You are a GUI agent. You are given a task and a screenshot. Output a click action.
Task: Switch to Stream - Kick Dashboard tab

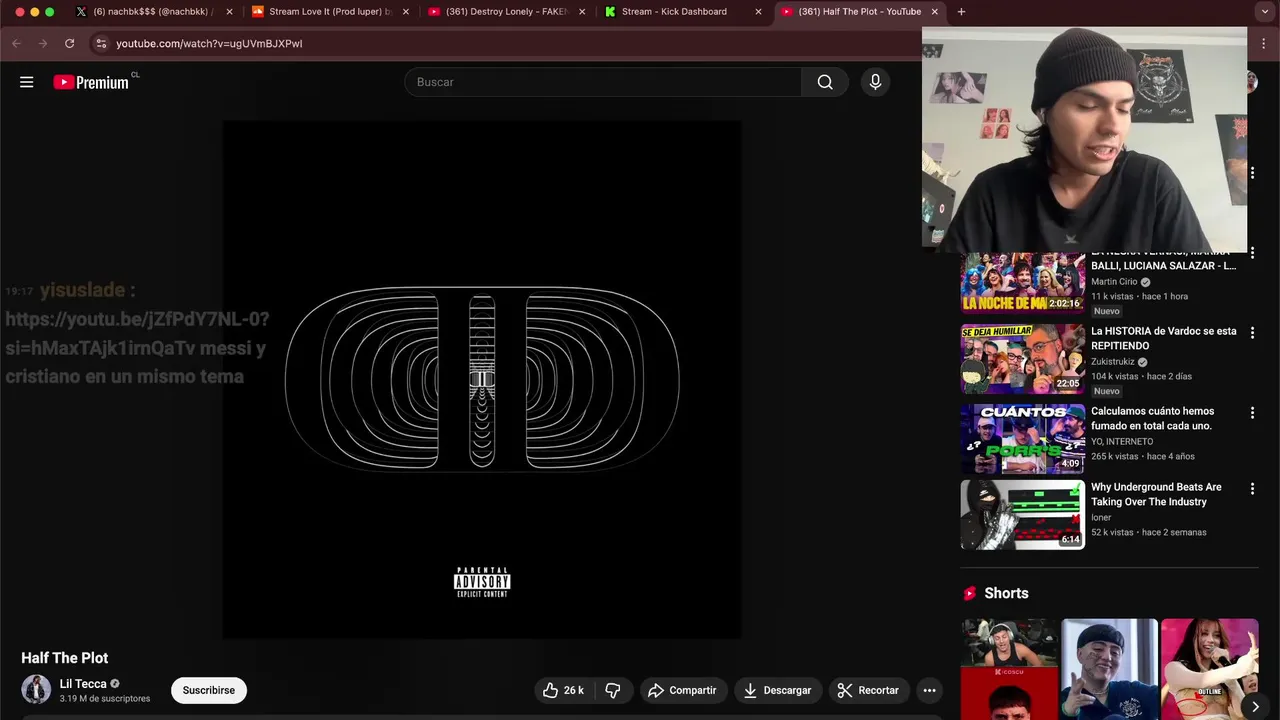click(x=682, y=12)
